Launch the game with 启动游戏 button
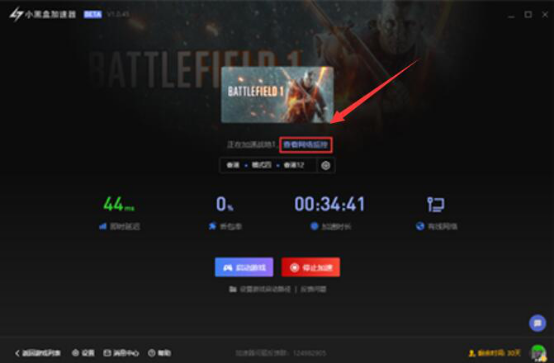Screen dimensions: 554x363 click(244, 267)
